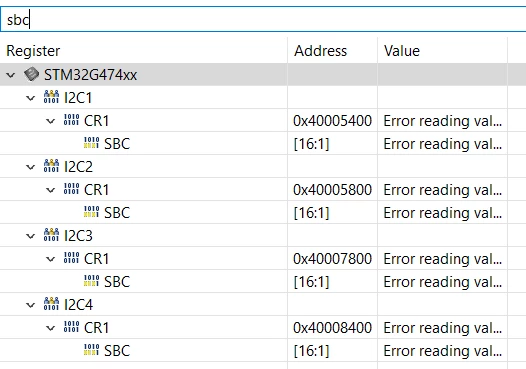Viewport: 526px width, 369px height.
Task: Collapse the STM32G474xx root node
Action: (x=11, y=75)
